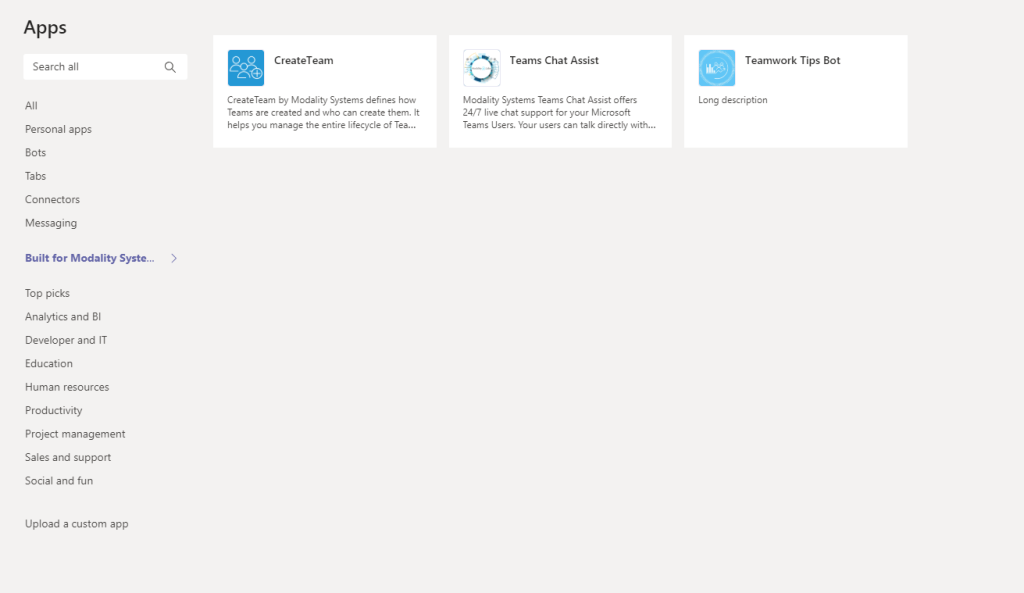Open the Teams Chat Assist app icon

(481, 68)
